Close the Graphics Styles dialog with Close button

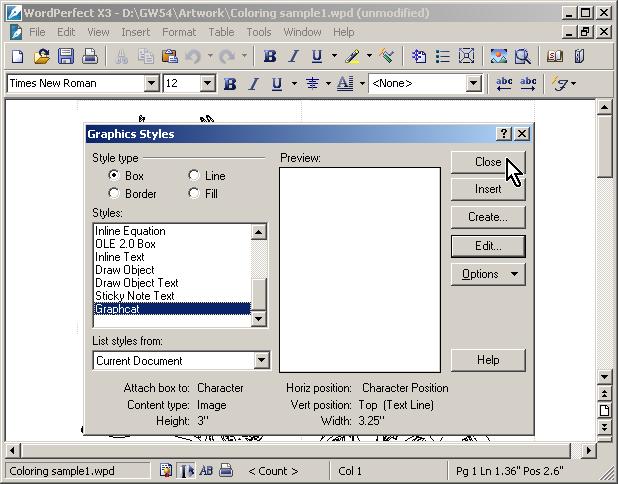coord(488,162)
